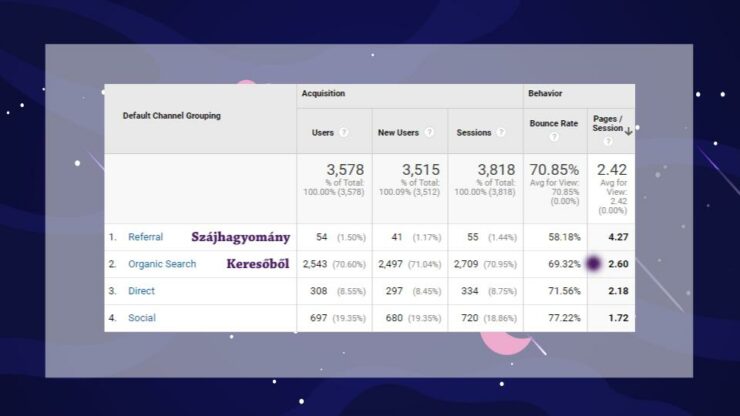The image size is (740, 416).
Task: Open the Bounce Rate help icon
Action: pos(554,136)
